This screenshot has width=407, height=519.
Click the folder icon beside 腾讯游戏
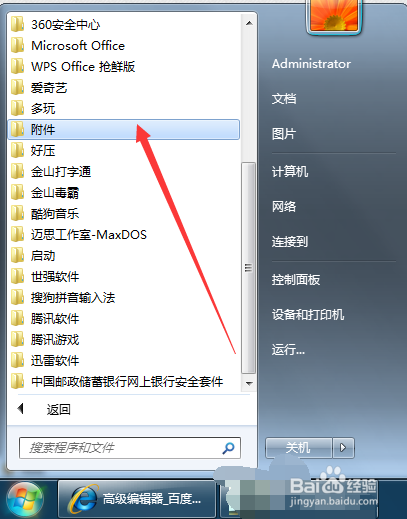click(x=17, y=339)
